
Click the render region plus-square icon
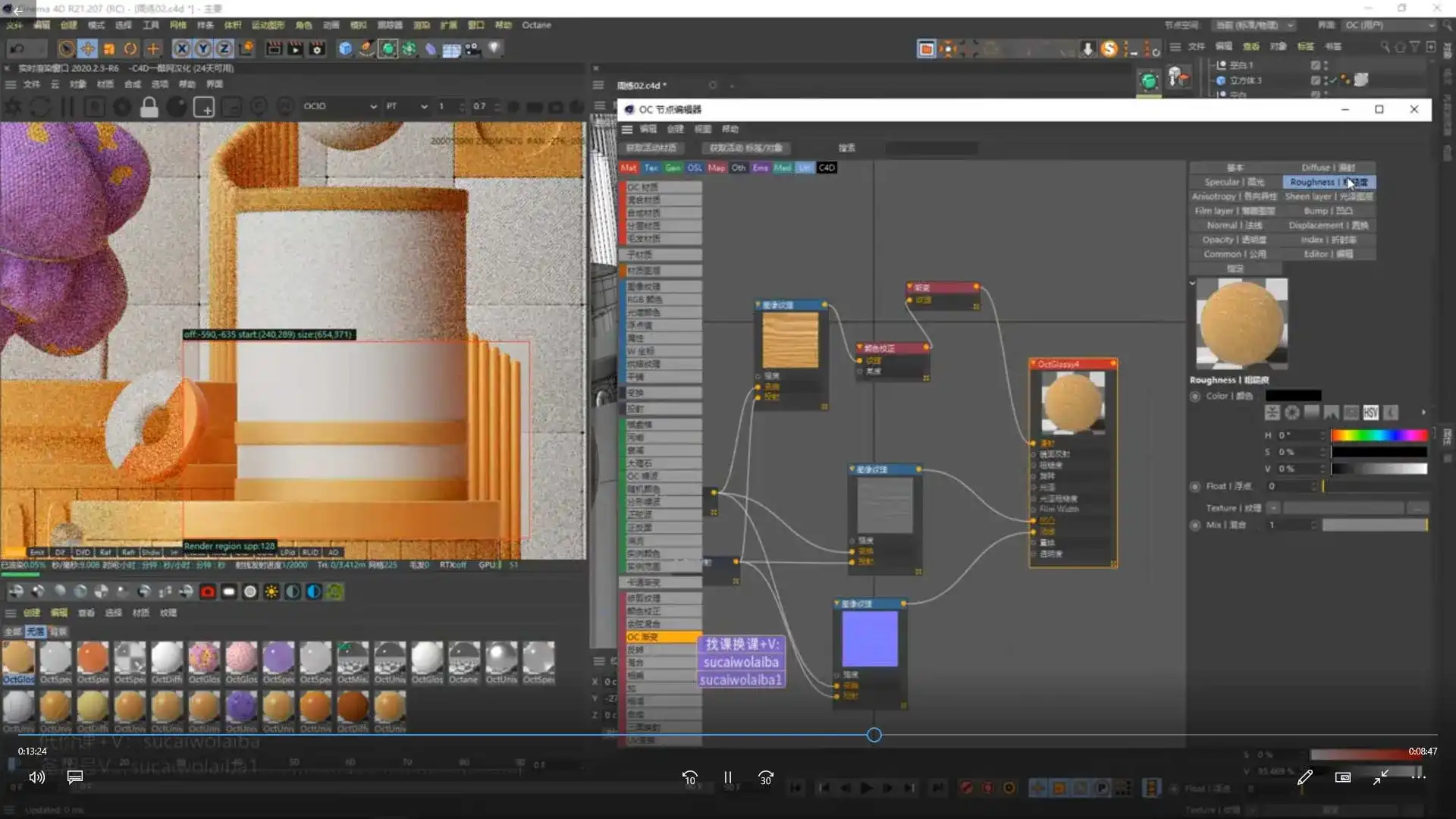point(204,108)
